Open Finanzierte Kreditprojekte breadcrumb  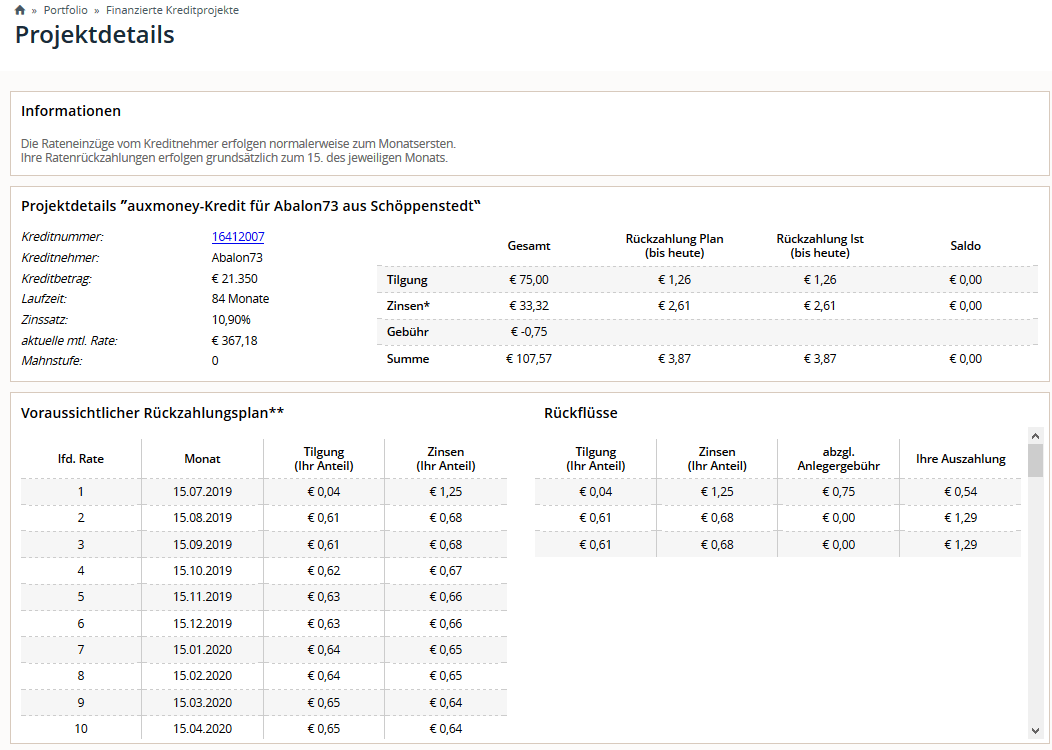click(172, 10)
